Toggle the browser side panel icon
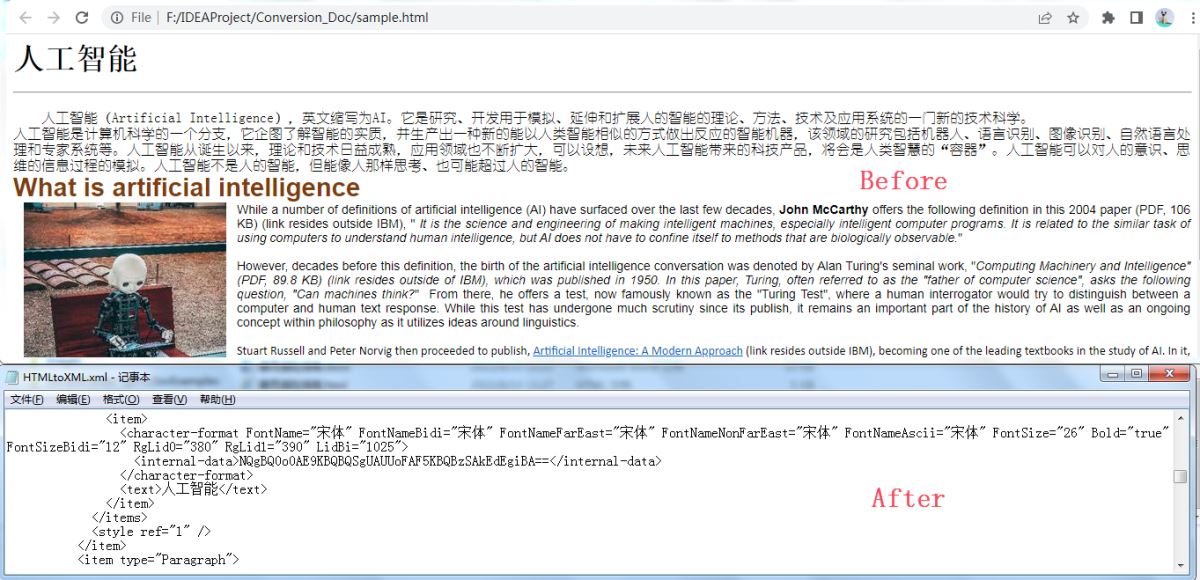Image resolution: width=1200 pixels, height=580 pixels. click(1136, 17)
